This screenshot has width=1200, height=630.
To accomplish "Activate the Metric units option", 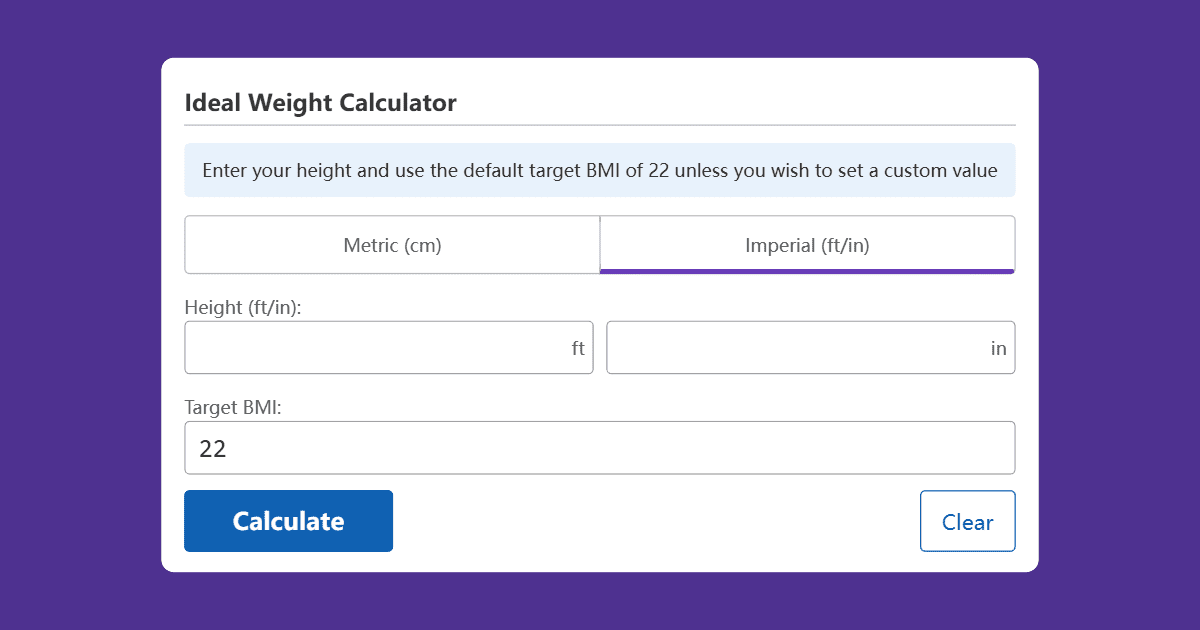I will [391, 244].
